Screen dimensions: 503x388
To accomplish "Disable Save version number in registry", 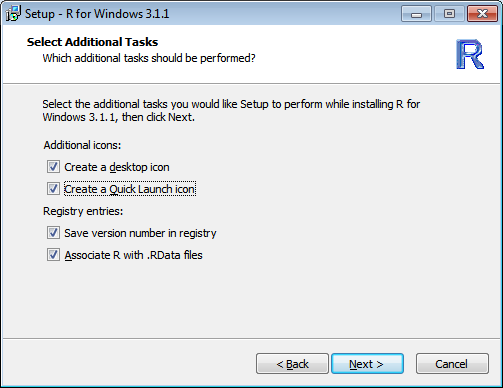I will (x=53, y=233).
